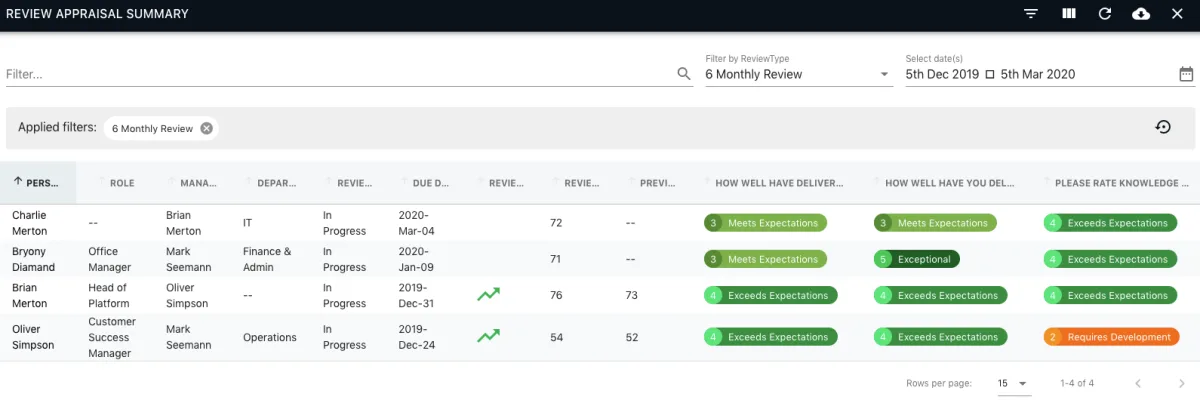This screenshot has width=1200, height=400.
Task: Sort by Please Rate Knowledge column
Action: (x=1121, y=183)
